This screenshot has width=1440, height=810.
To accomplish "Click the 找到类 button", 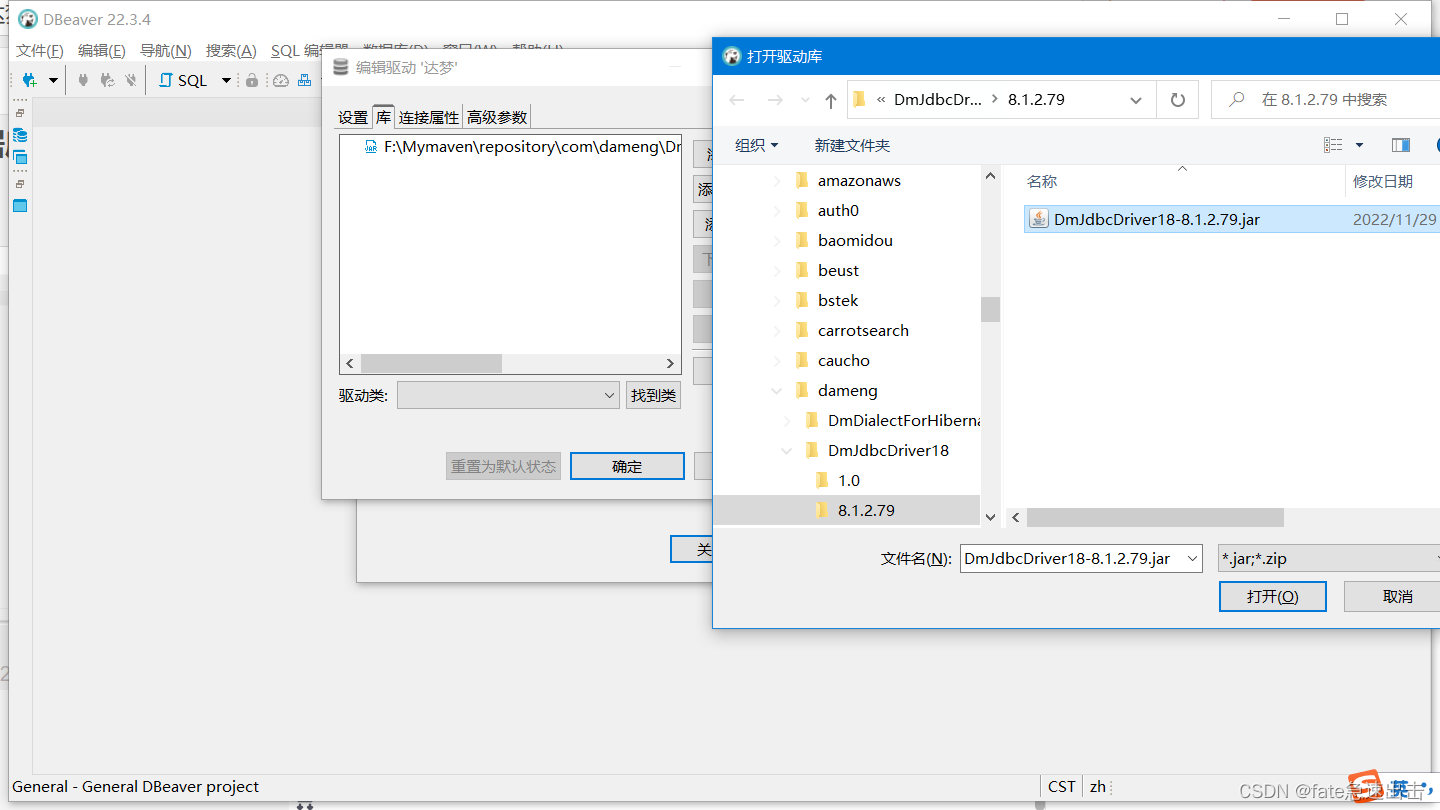I will 654,395.
